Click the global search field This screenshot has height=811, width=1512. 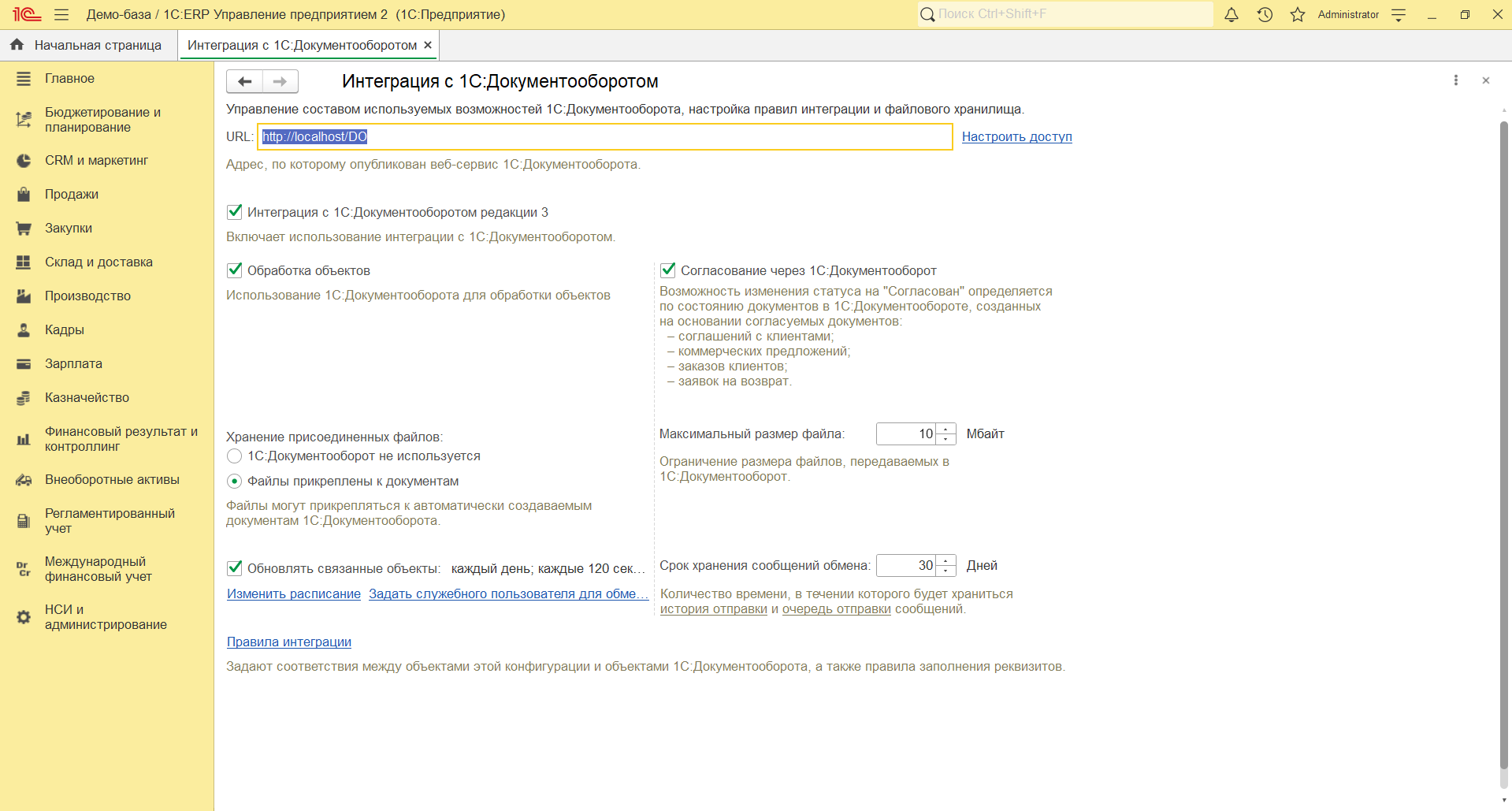coord(1065,14)
